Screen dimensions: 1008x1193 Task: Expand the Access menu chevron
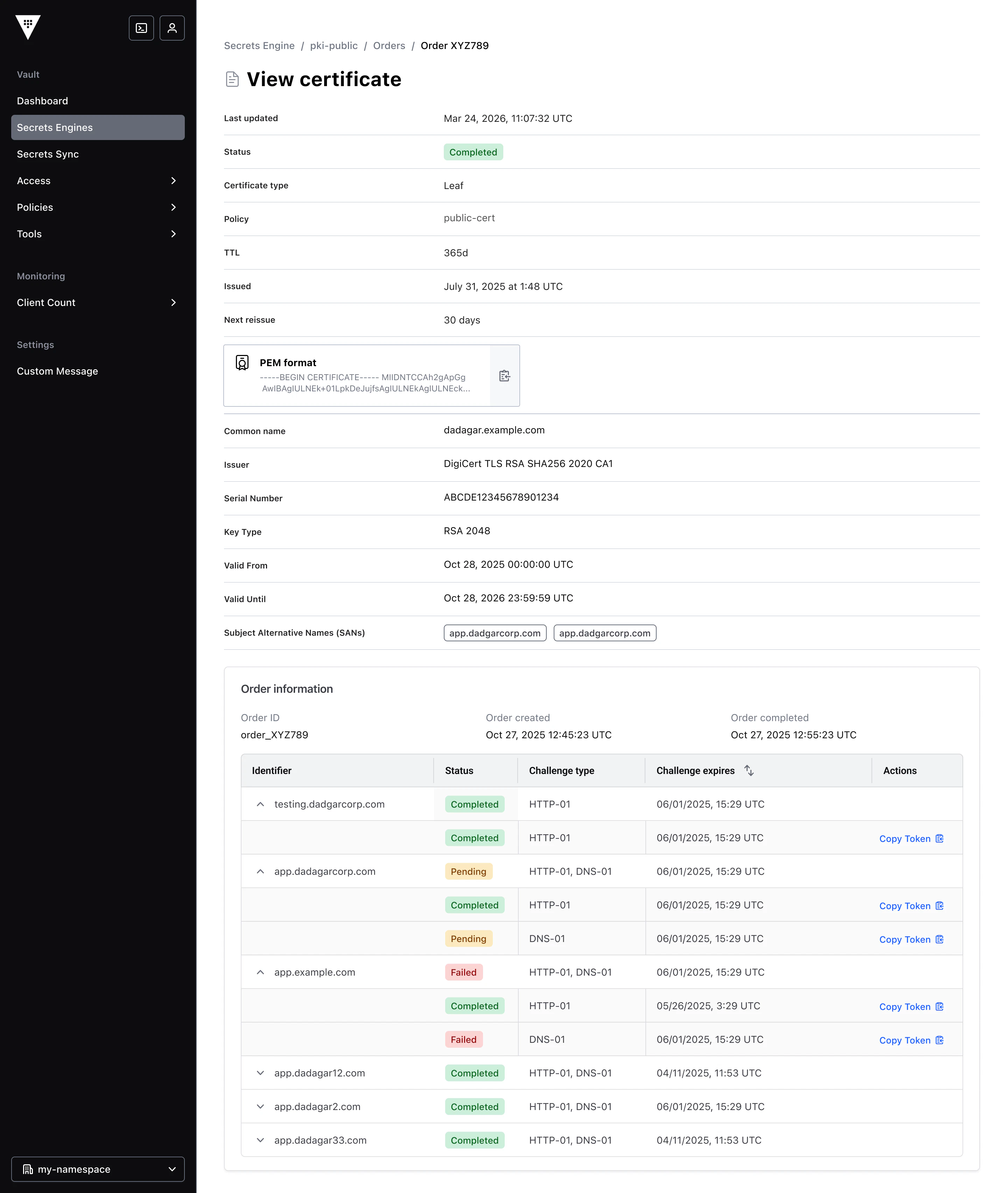point(174,181)
